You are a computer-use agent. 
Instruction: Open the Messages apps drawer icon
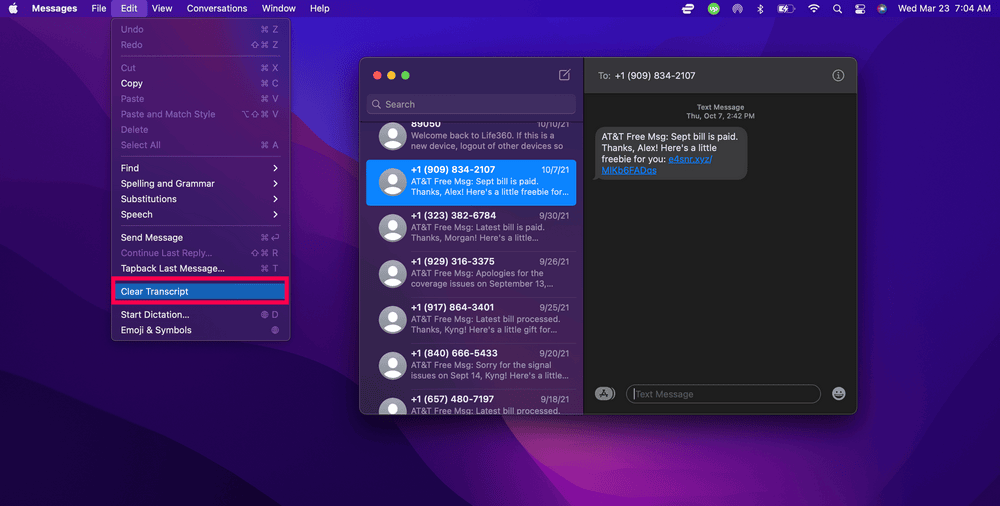[604, 394]
